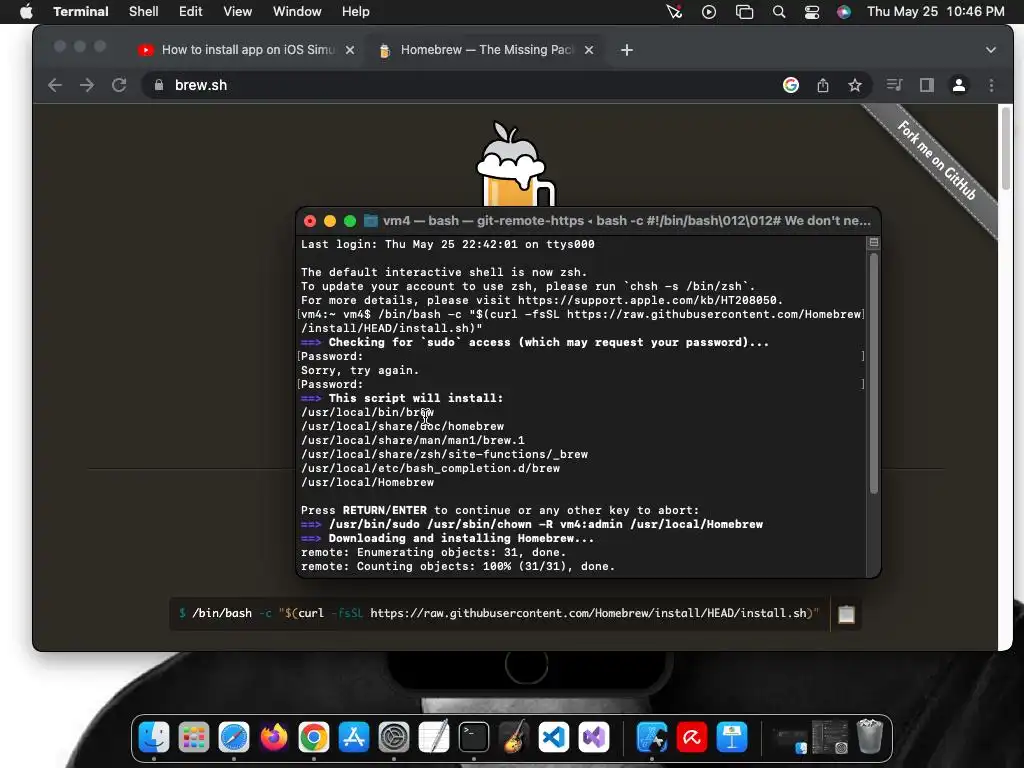Click the folder proxy icon in Terminal title
Screen dimensions: 1024x768
(x=370, y=221)
